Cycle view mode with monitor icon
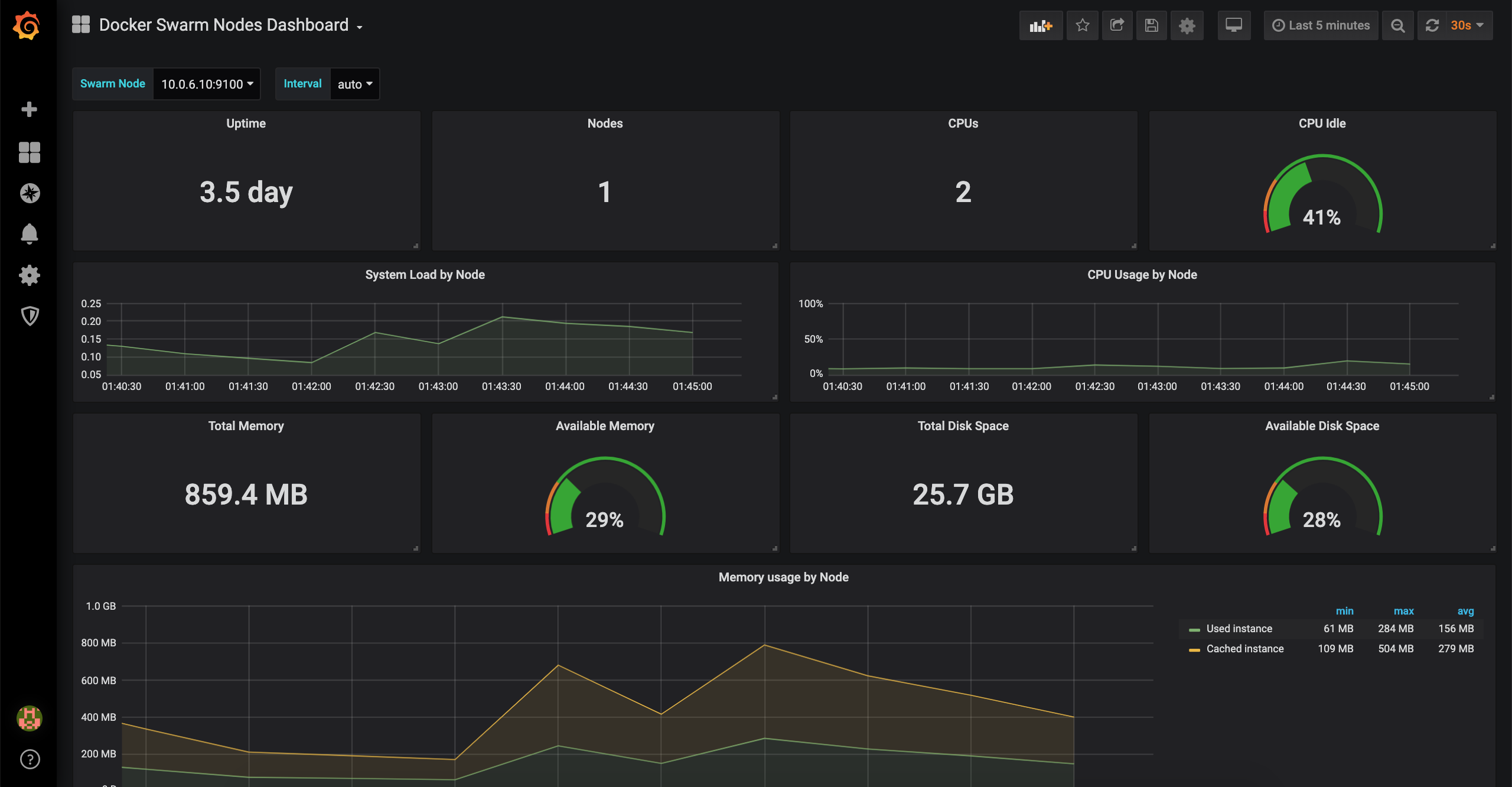 point(1234,25)
